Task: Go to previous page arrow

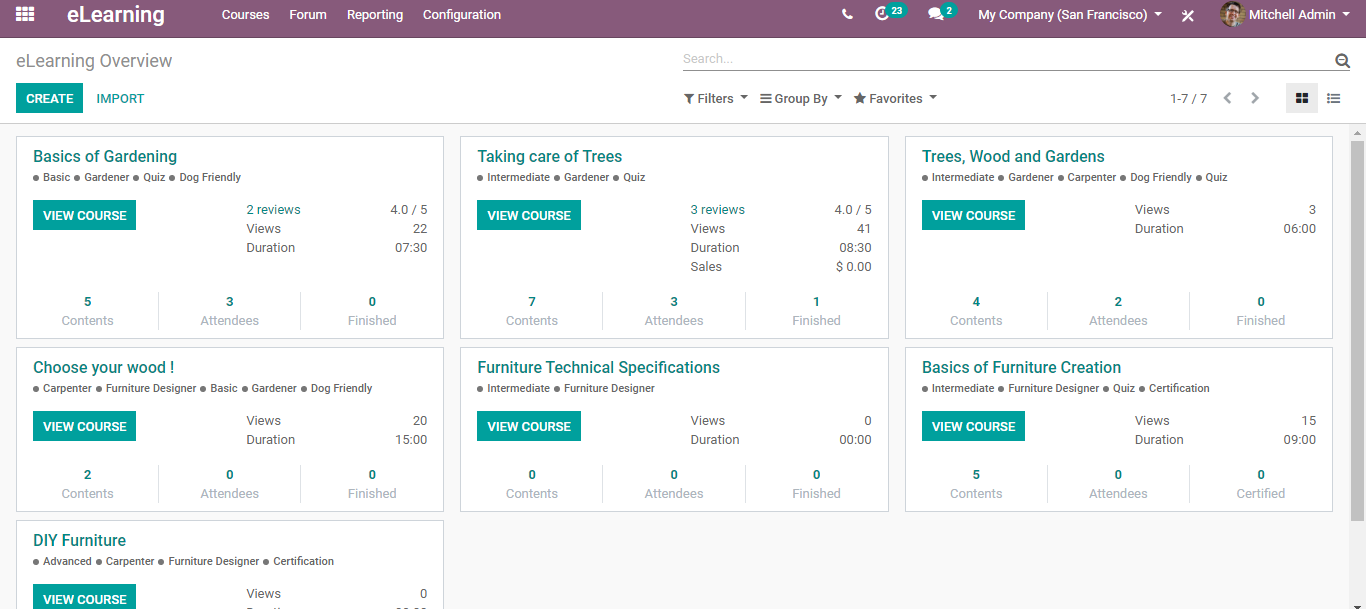Action: 1227,98
